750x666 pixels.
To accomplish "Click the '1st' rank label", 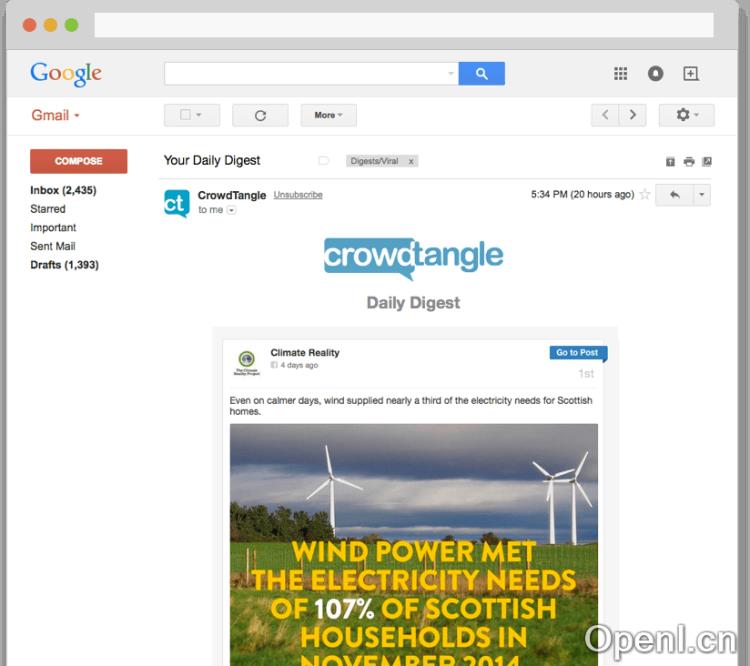I will [586, 374].
